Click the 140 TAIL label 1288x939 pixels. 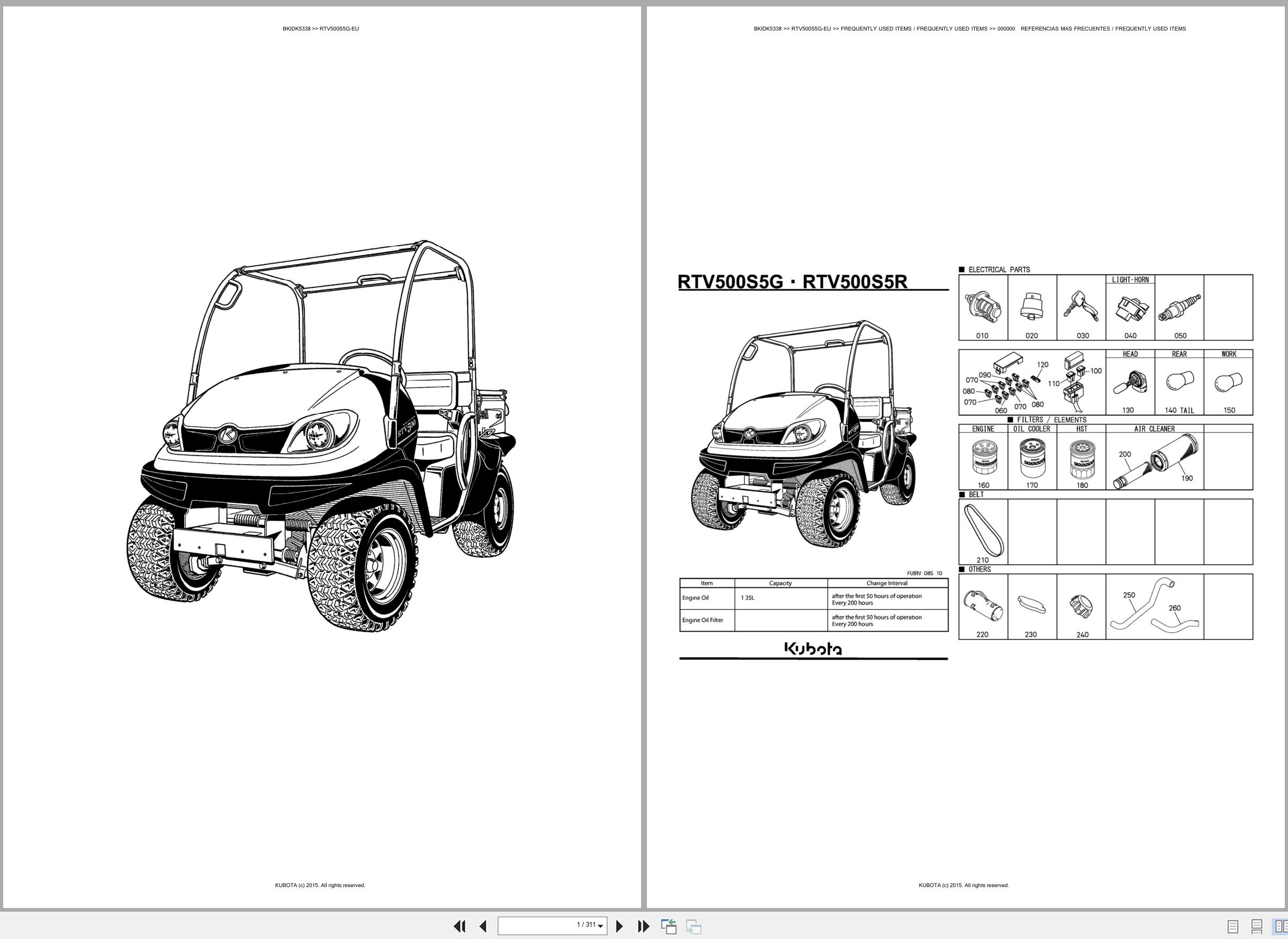1179,411
